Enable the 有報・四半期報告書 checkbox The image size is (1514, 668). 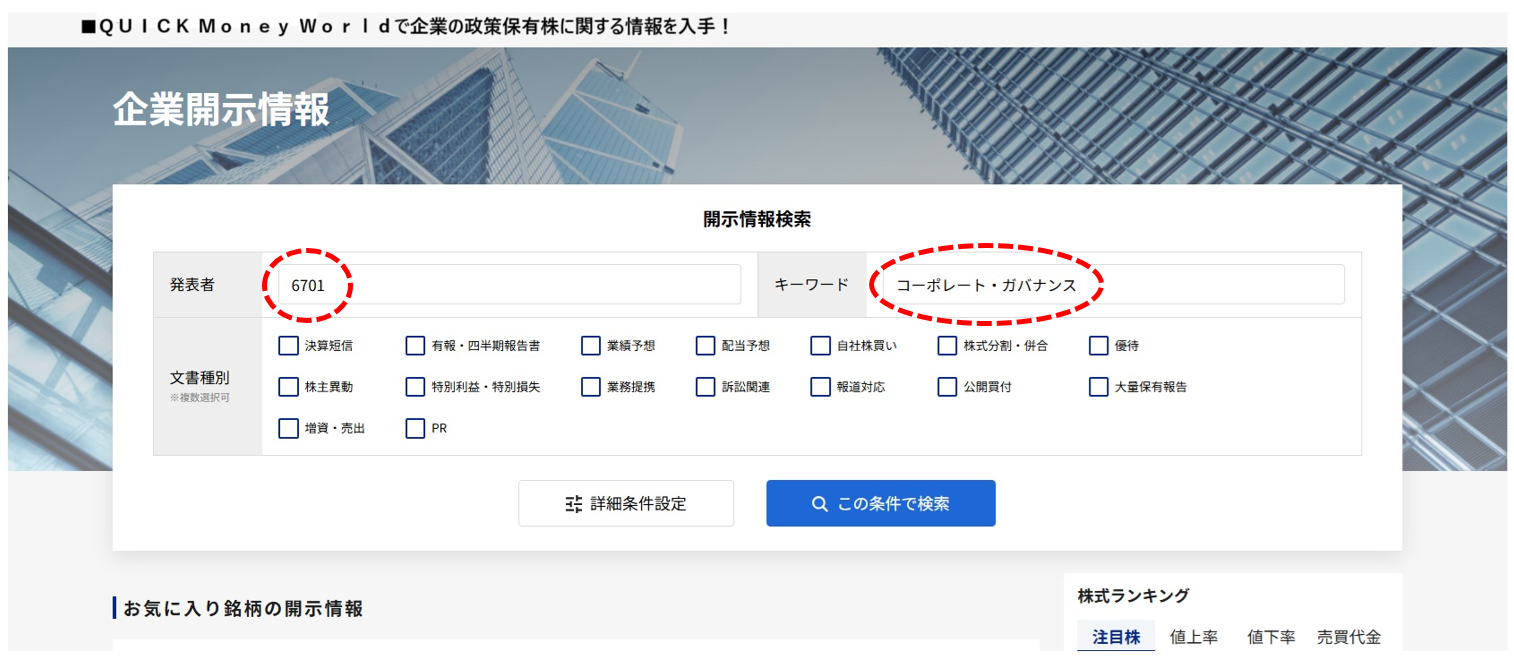[x=415, y=346]
